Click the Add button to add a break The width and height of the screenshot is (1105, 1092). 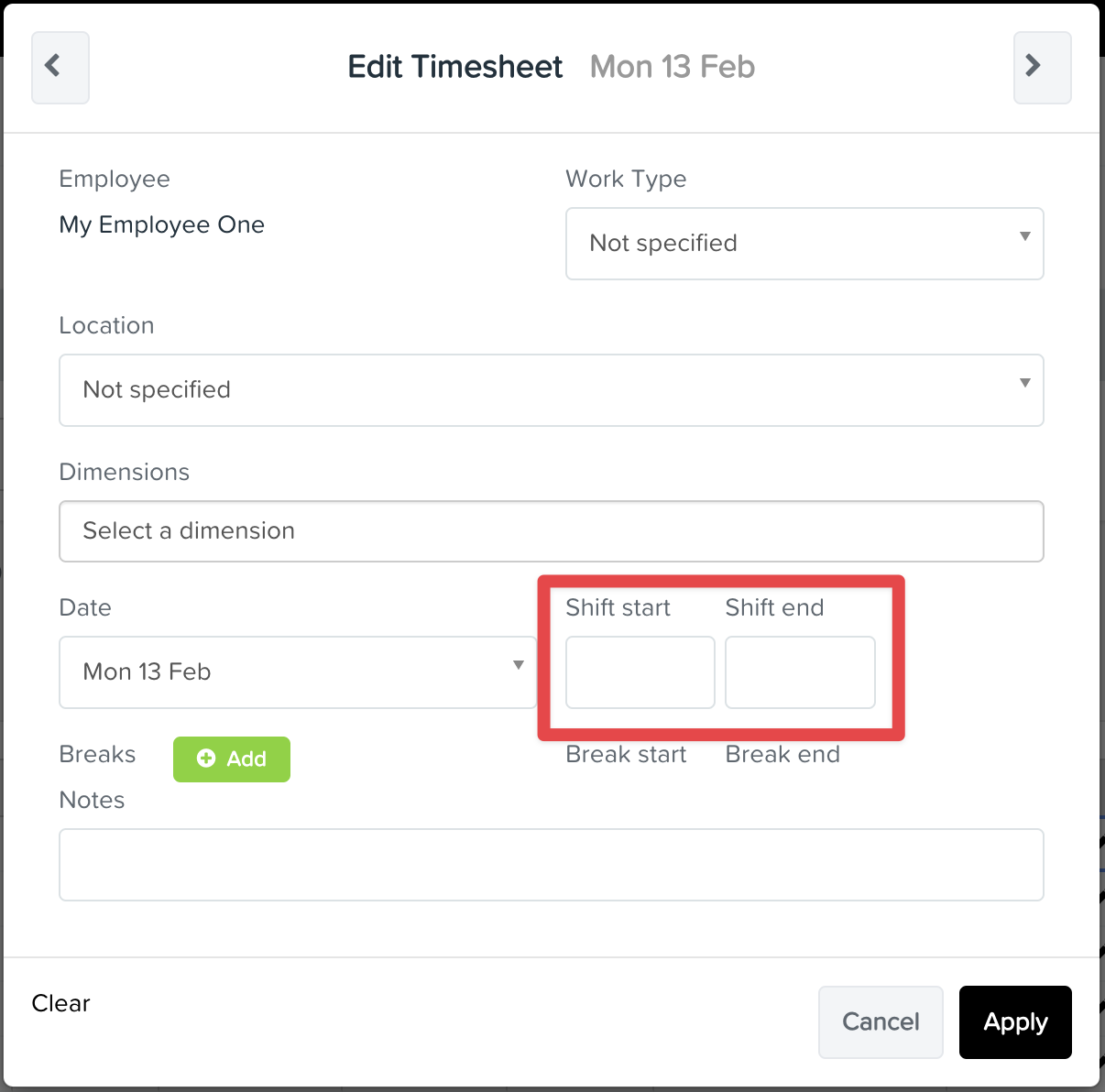click(231, 759)
